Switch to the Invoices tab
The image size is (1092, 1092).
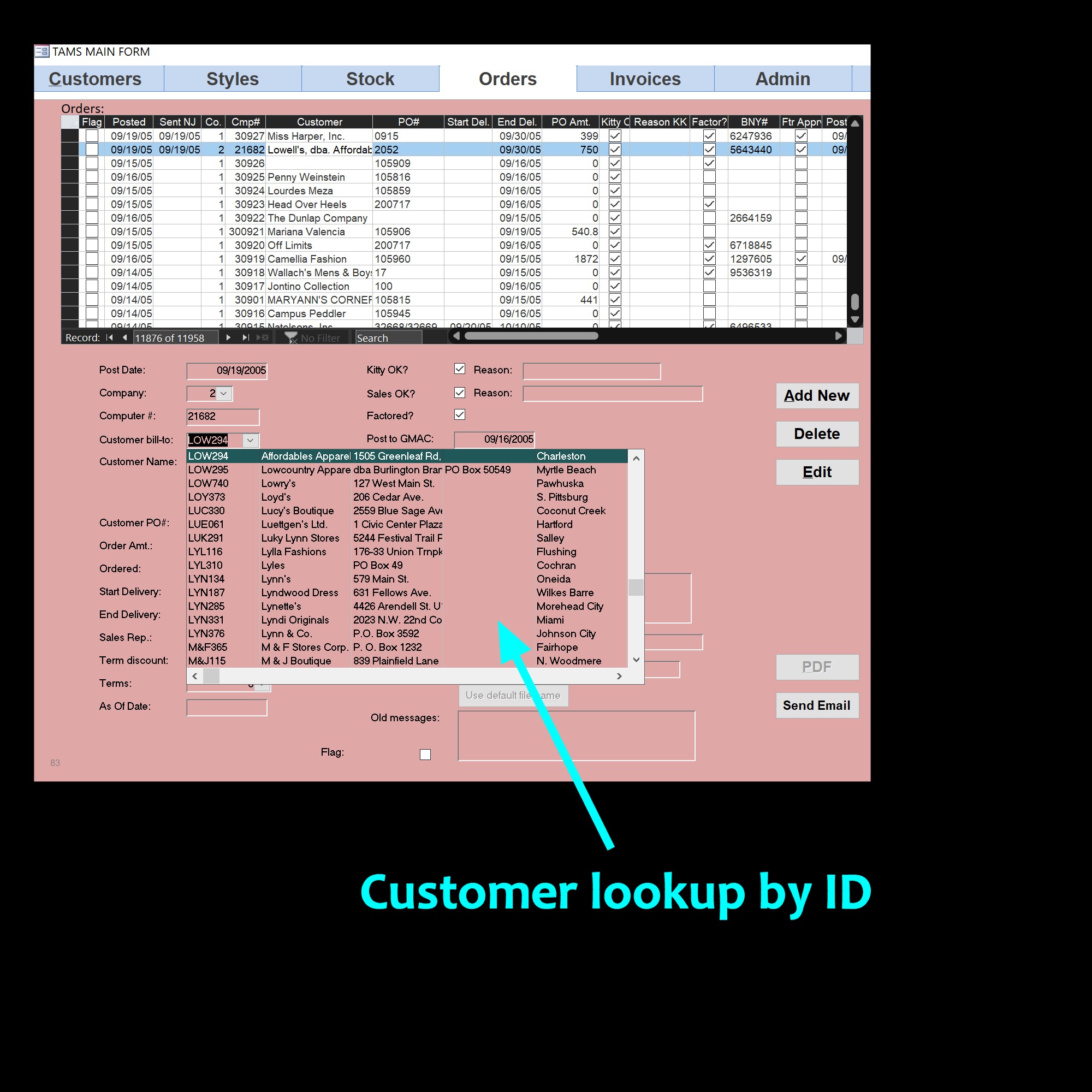coord(644,79)
